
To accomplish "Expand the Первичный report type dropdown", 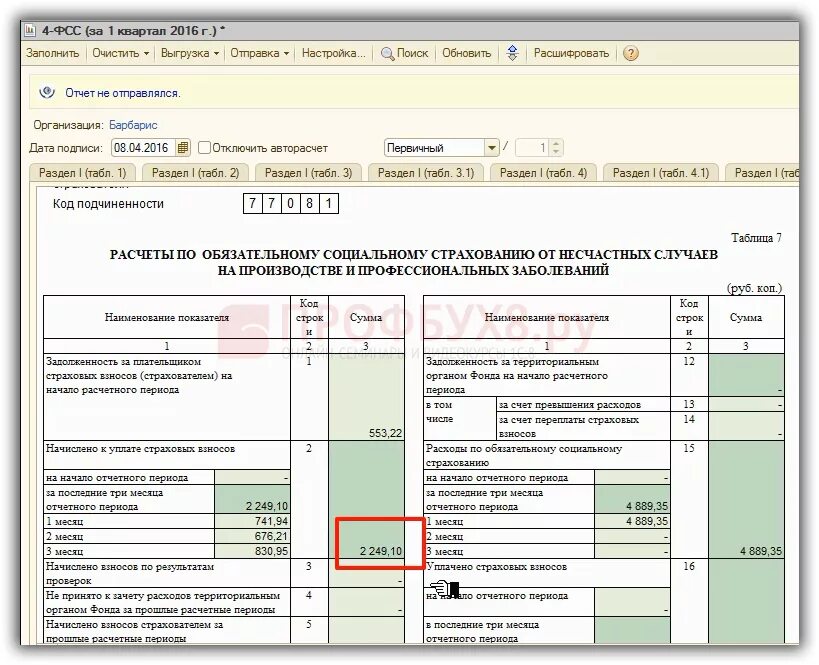I will click(x=491, y=148).
